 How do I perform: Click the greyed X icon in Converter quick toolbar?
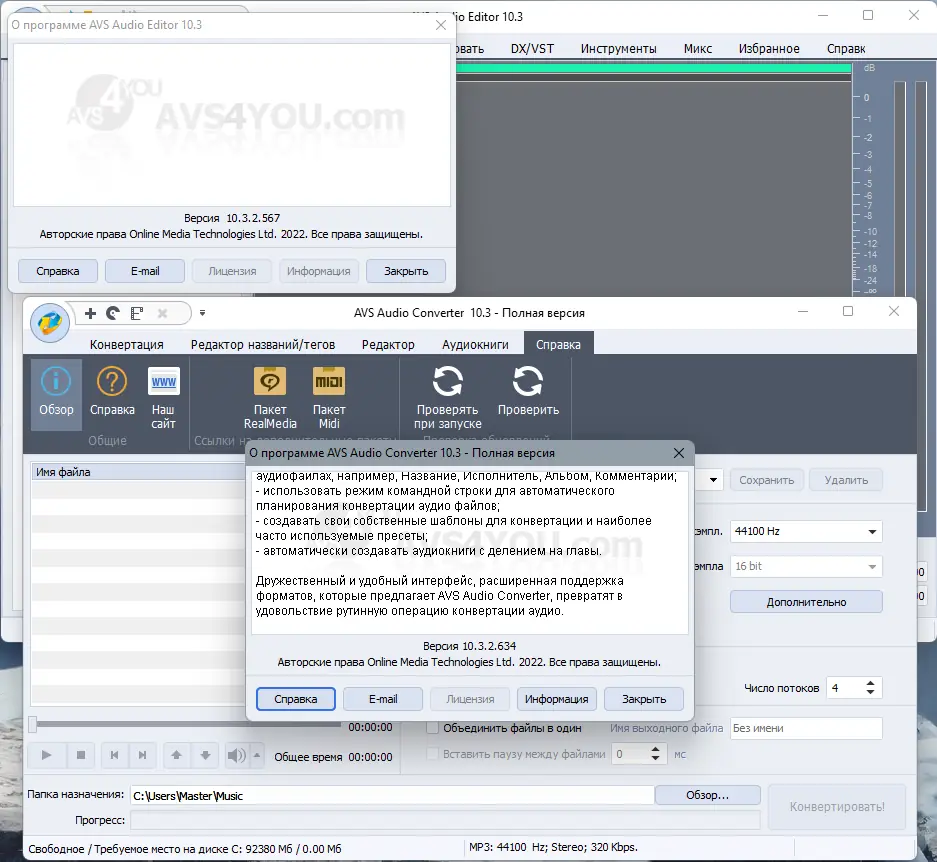pyautogui.click(x=162, y=313)
